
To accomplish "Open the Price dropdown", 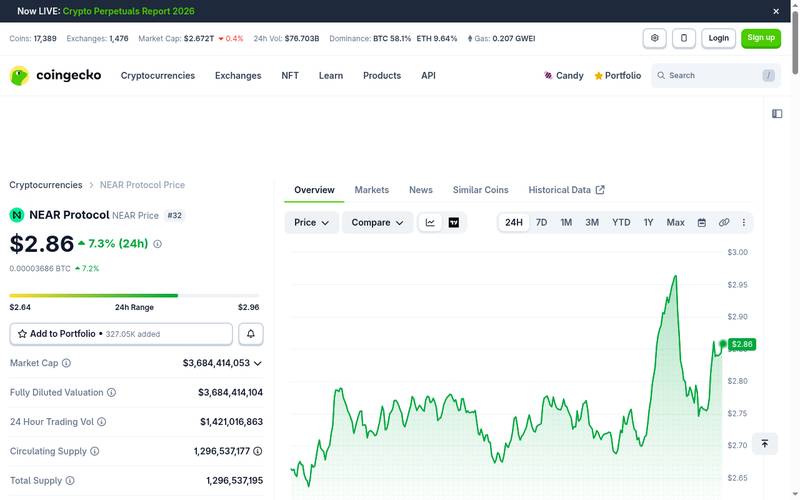I will pos(311,222).
